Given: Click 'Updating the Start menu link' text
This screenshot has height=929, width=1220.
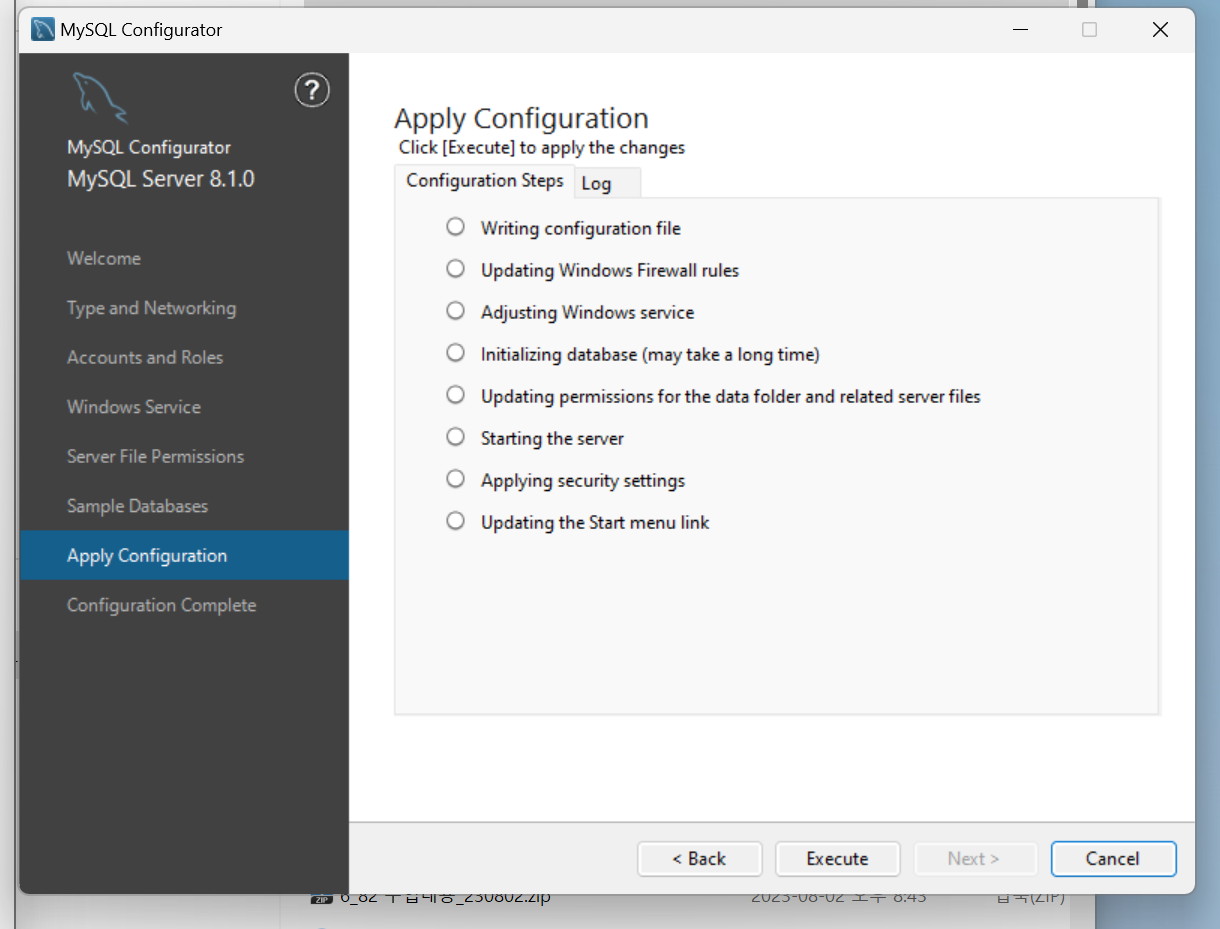Looking at the screenshot, I should coord(595,522).
